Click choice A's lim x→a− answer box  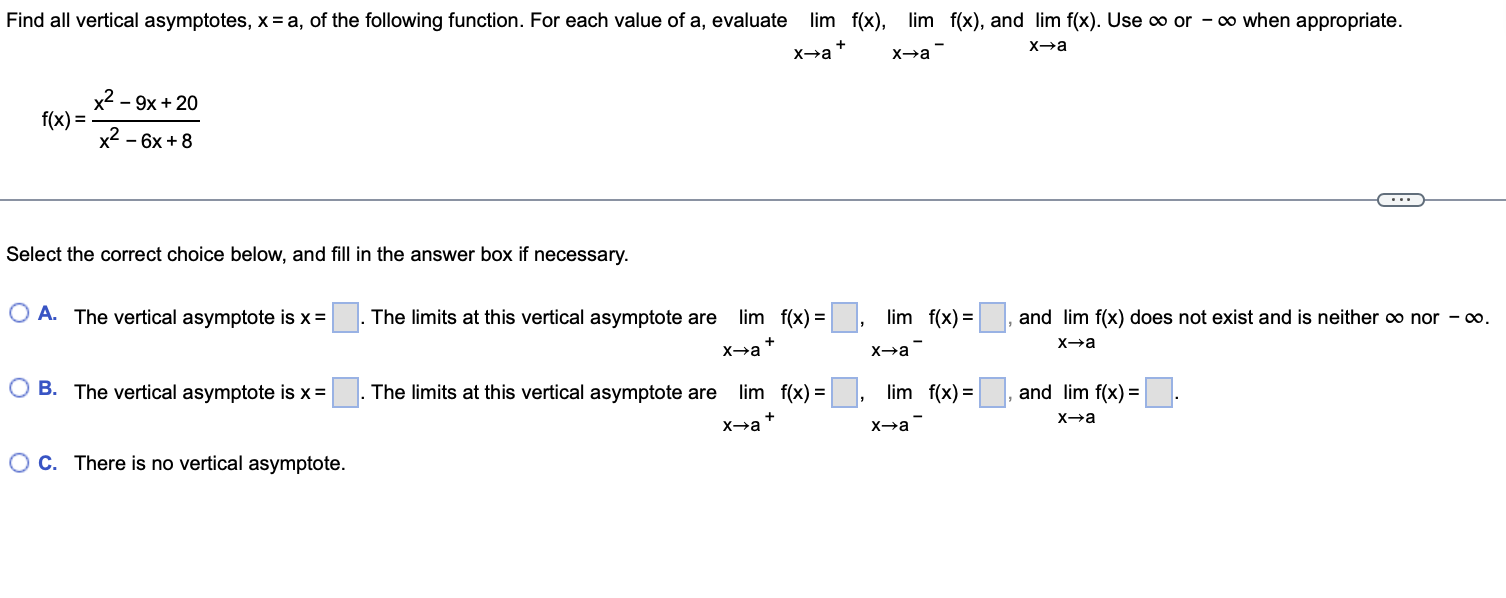point(990,316)
